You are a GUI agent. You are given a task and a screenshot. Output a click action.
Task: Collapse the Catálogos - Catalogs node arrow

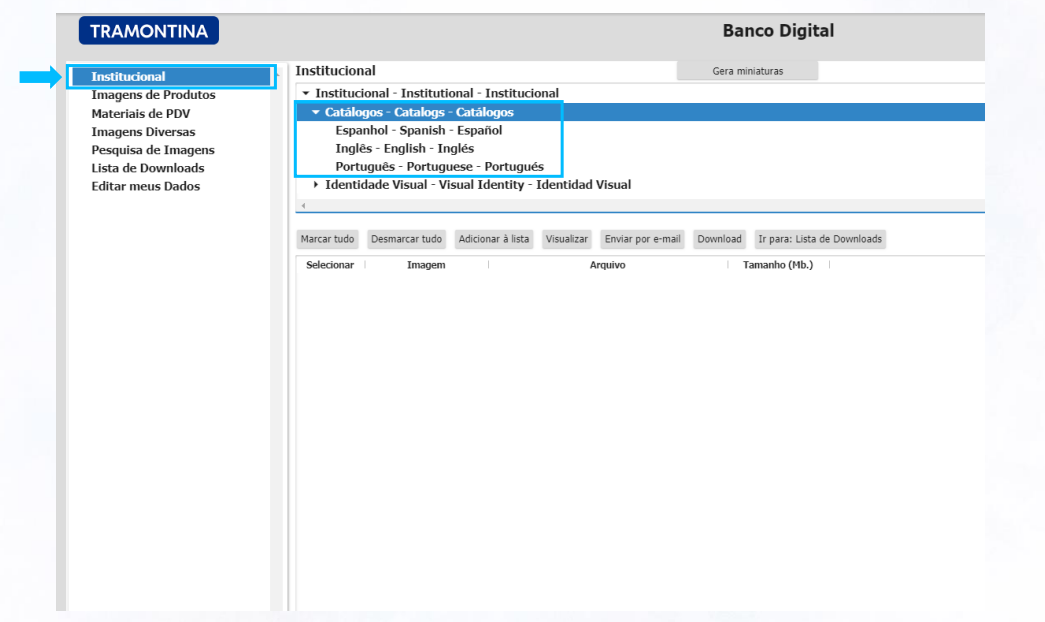[316, 112]
